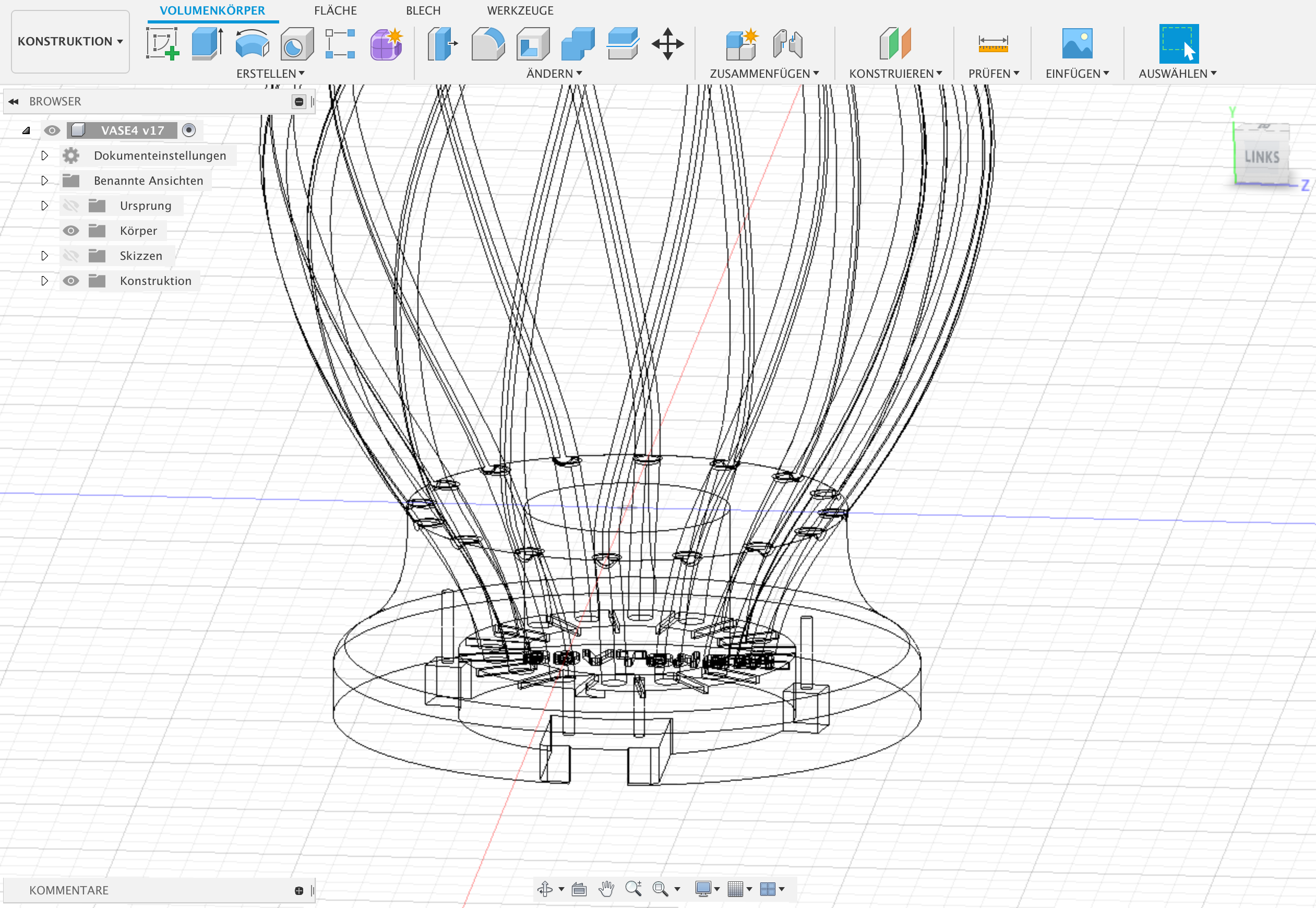1316x908 pixels.
Task: Click the Insert image icon
Action: coord(1077,43)
